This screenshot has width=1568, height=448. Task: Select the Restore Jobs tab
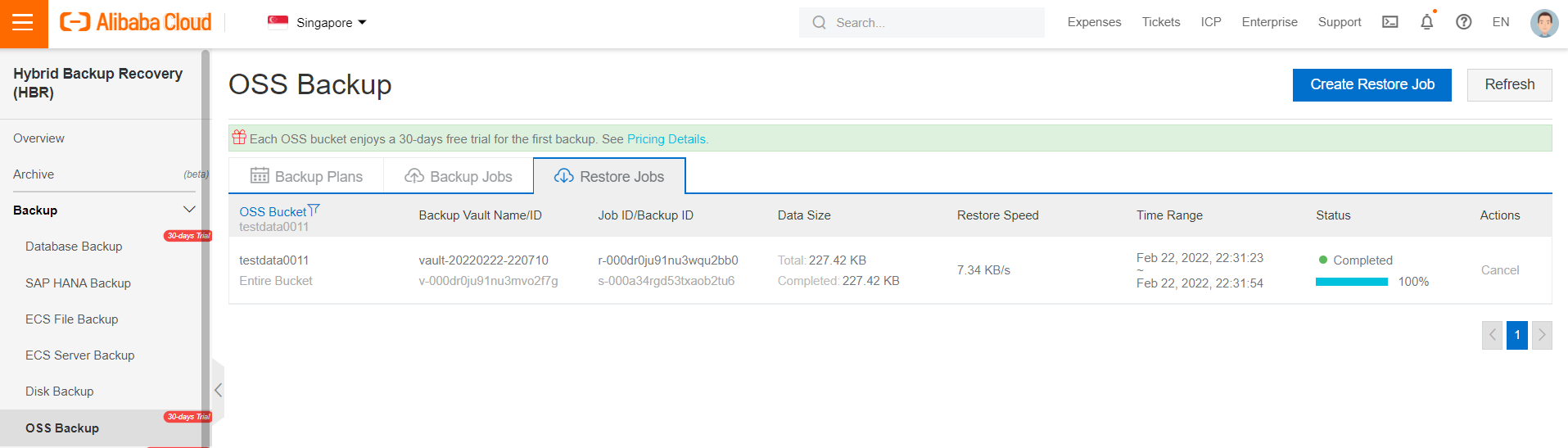coord(609,176)
